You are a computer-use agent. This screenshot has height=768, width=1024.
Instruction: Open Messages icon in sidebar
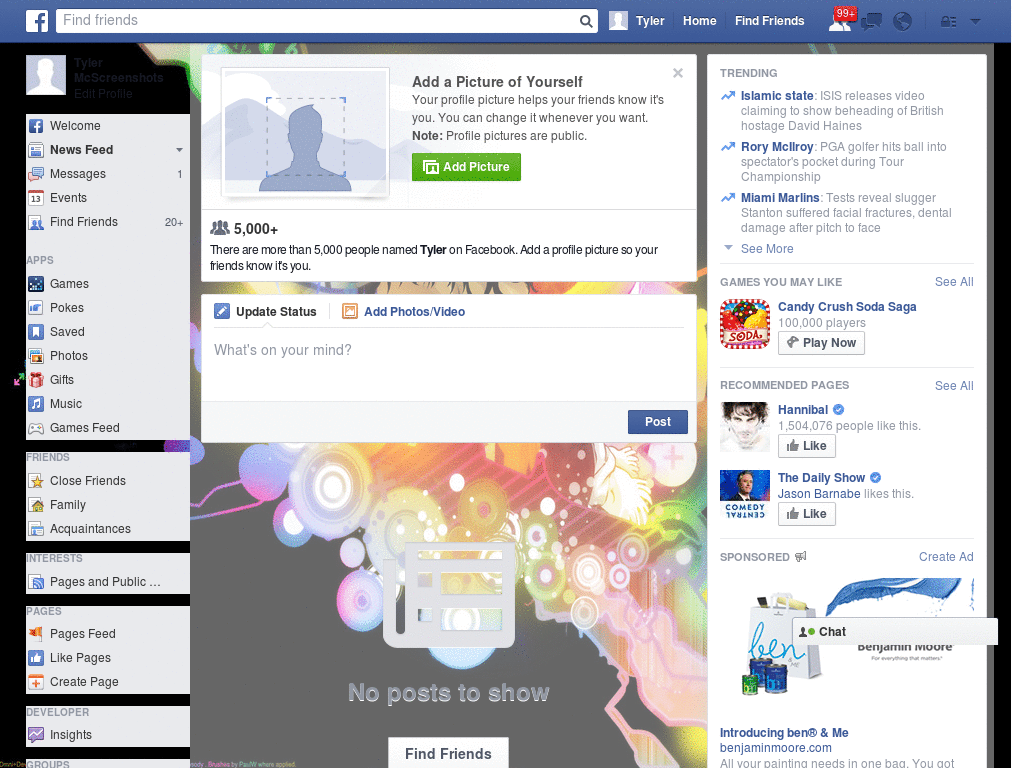point(36,174)
